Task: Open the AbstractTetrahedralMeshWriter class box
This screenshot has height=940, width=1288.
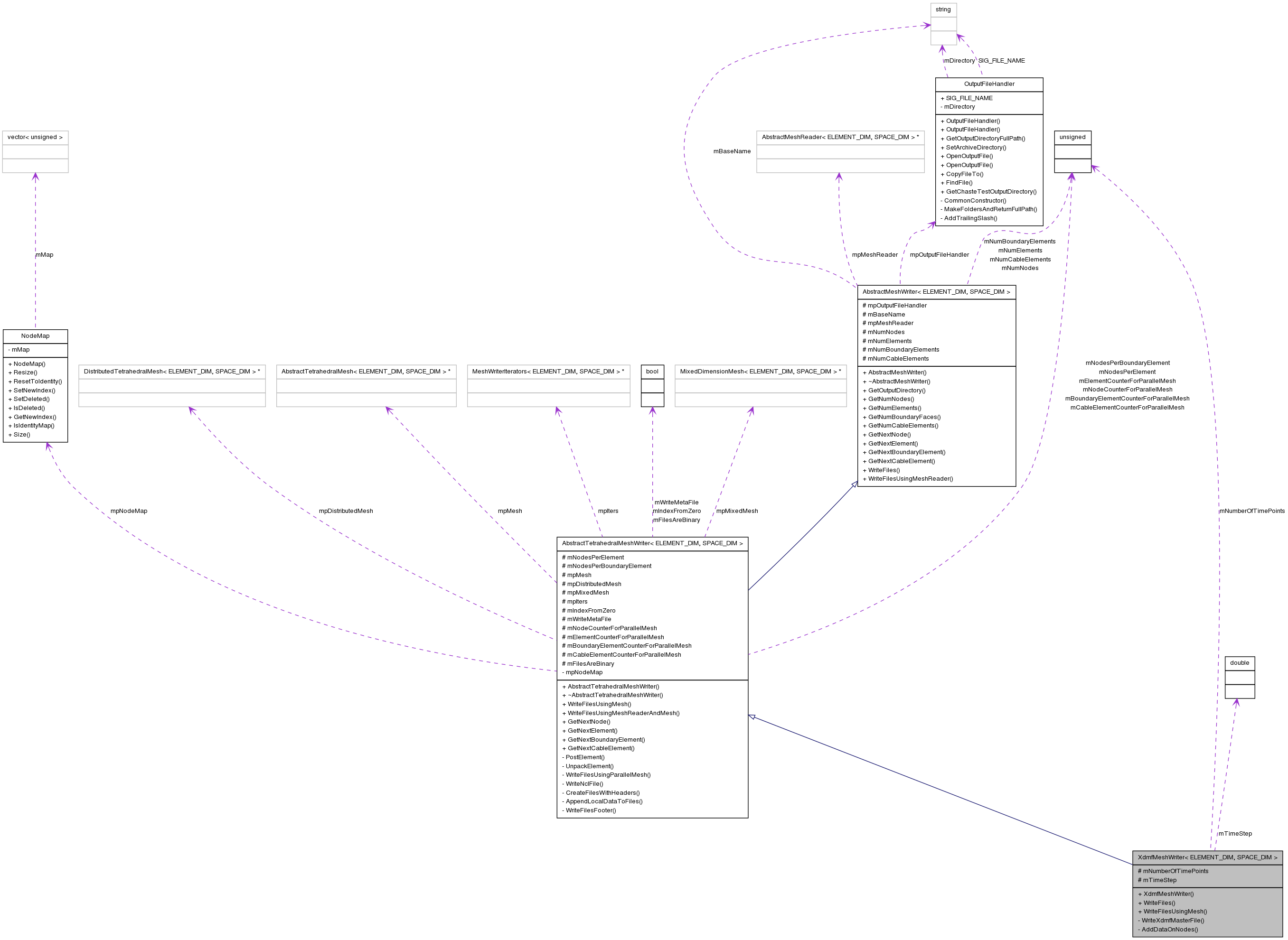Action: (x=652, y=543)
